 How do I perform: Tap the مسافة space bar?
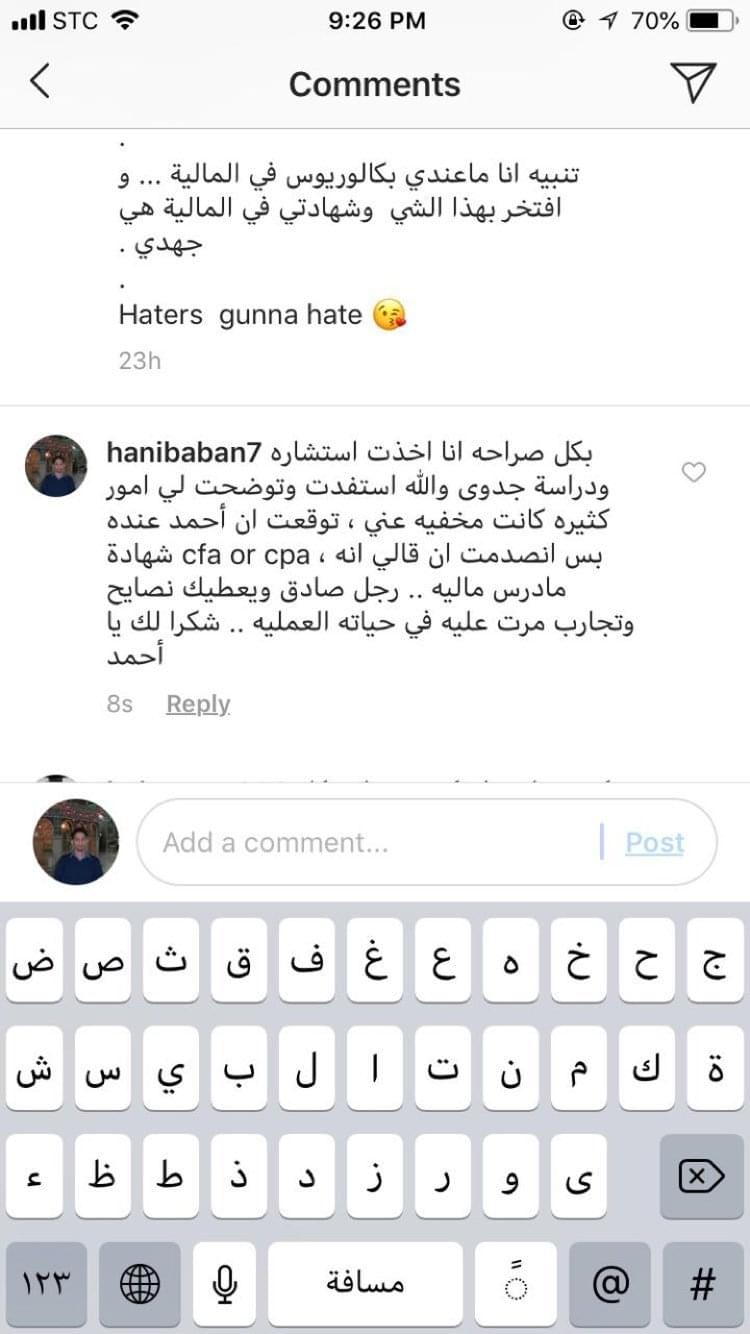(365, 1285)
